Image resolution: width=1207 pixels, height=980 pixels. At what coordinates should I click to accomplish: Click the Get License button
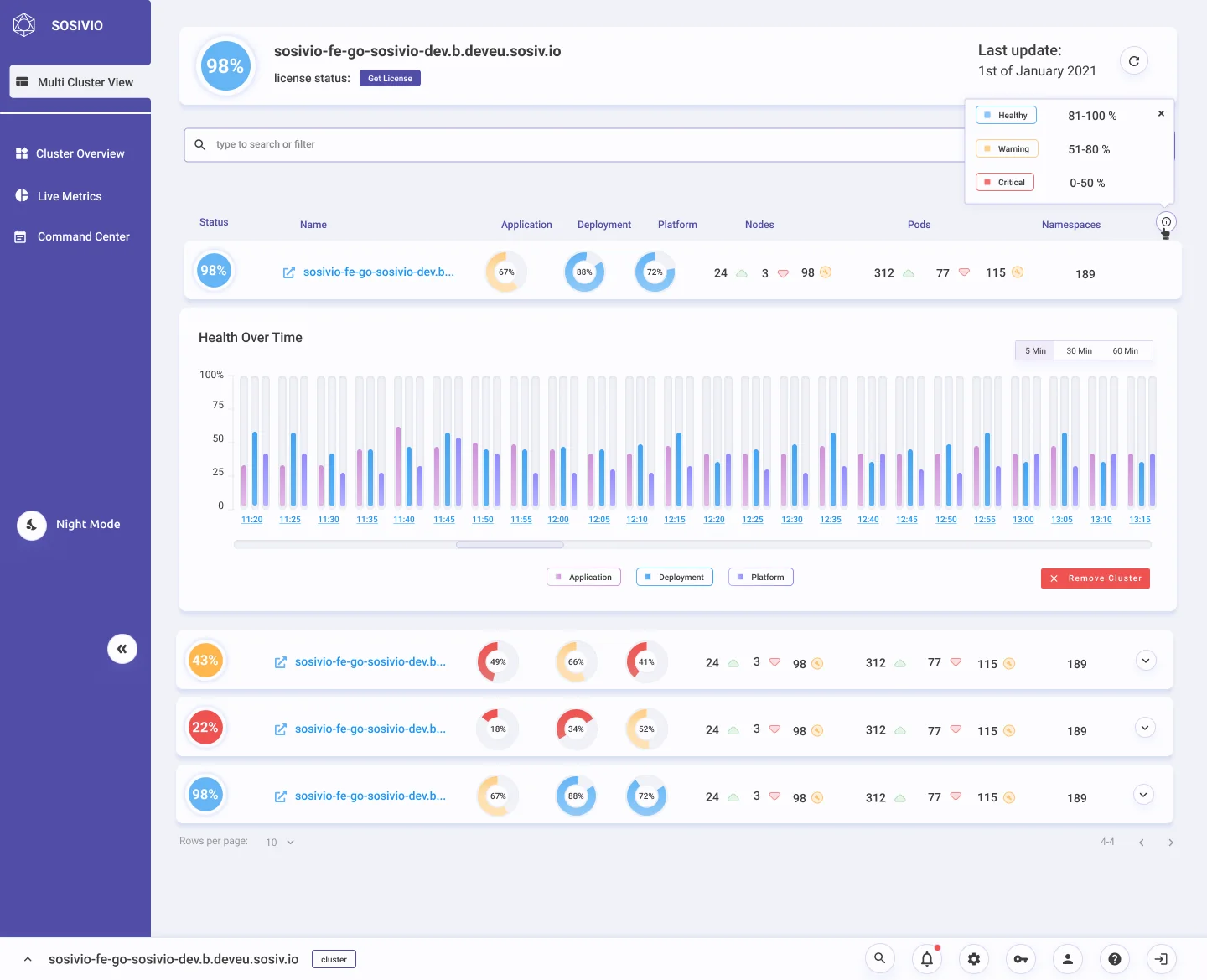390,79
